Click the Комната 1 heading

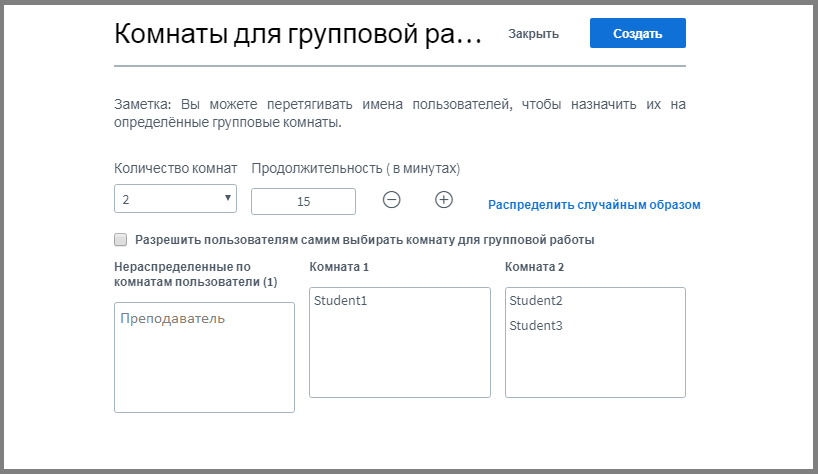pyautogui.click(x=339, y=267)
